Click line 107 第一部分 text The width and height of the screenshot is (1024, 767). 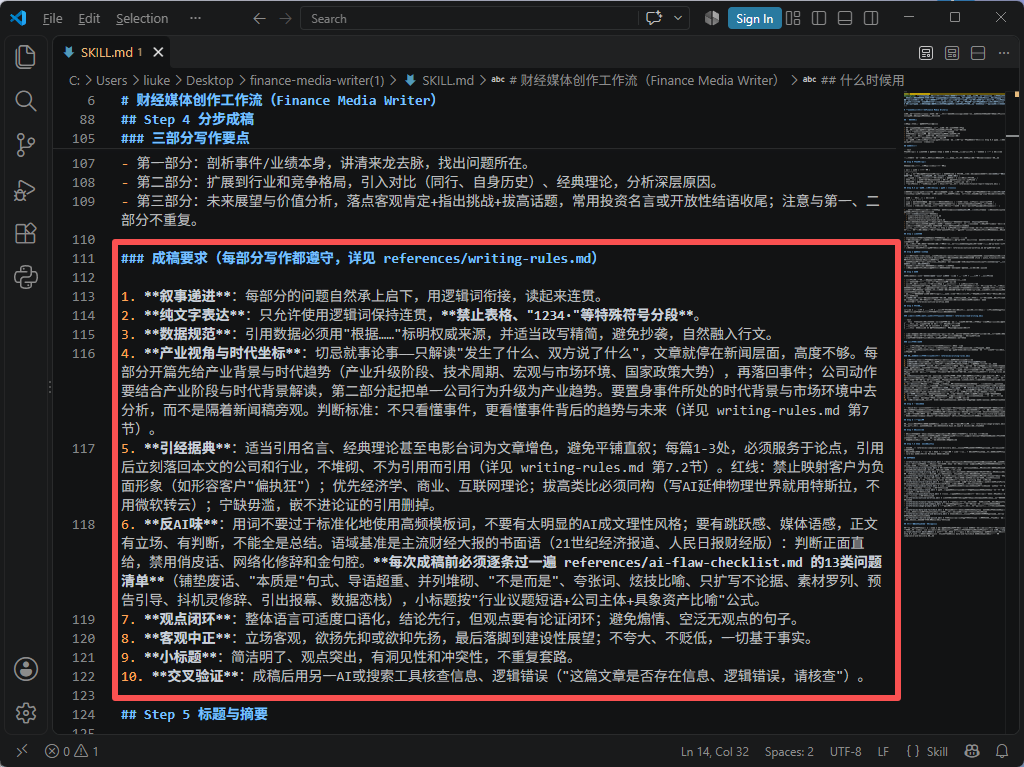tap(328, 163)
